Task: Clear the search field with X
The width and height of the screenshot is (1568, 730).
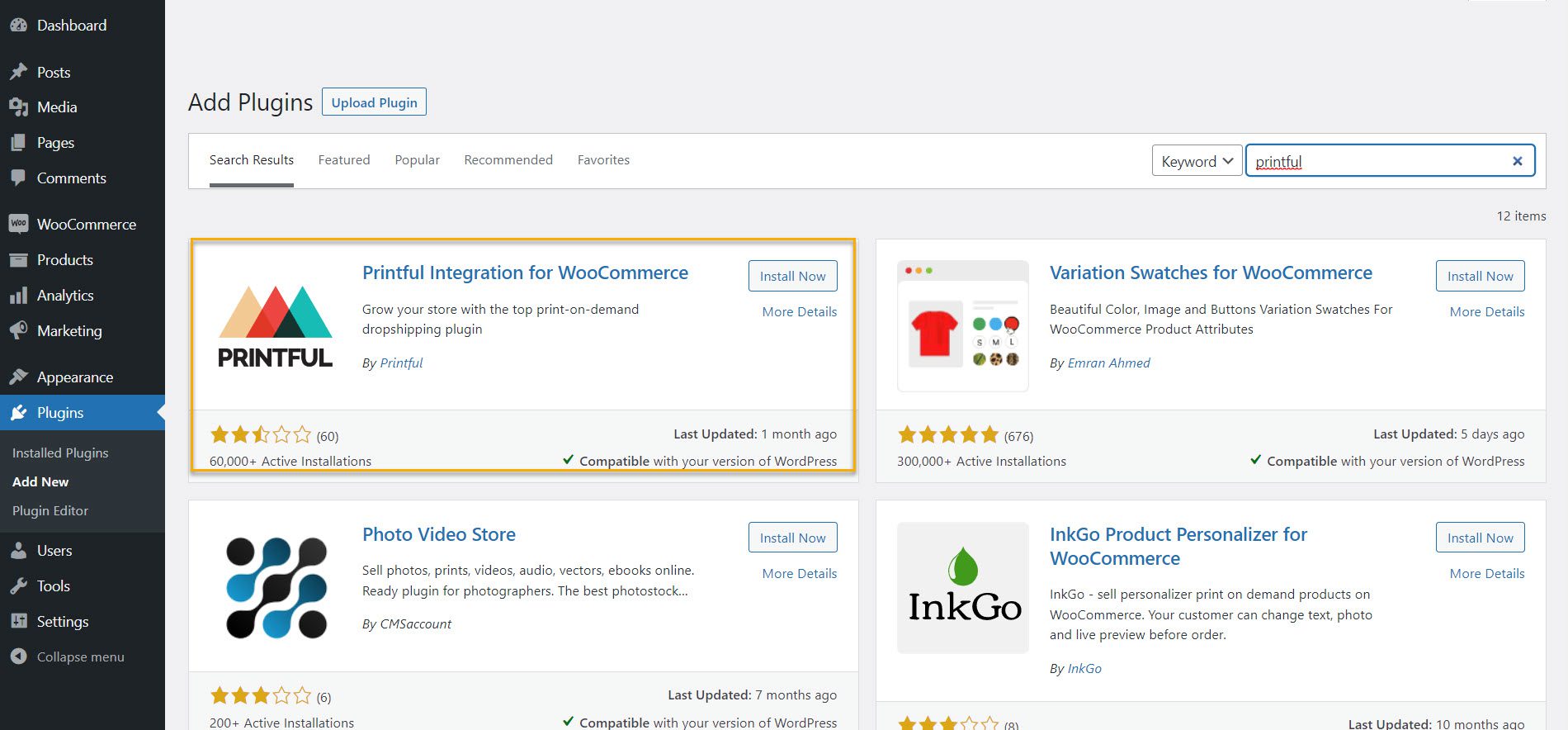Action: (1517, 161)
